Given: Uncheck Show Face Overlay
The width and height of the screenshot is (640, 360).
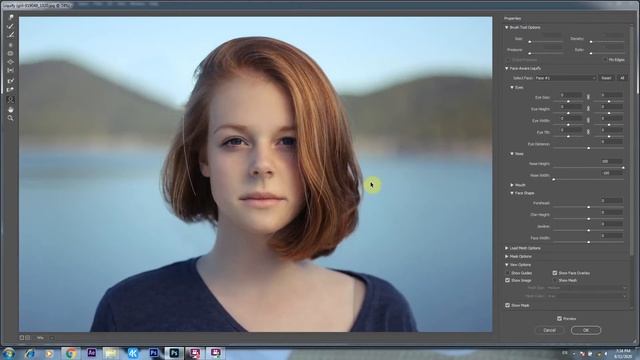Looking at the screenshot, I should pos(555,273).
